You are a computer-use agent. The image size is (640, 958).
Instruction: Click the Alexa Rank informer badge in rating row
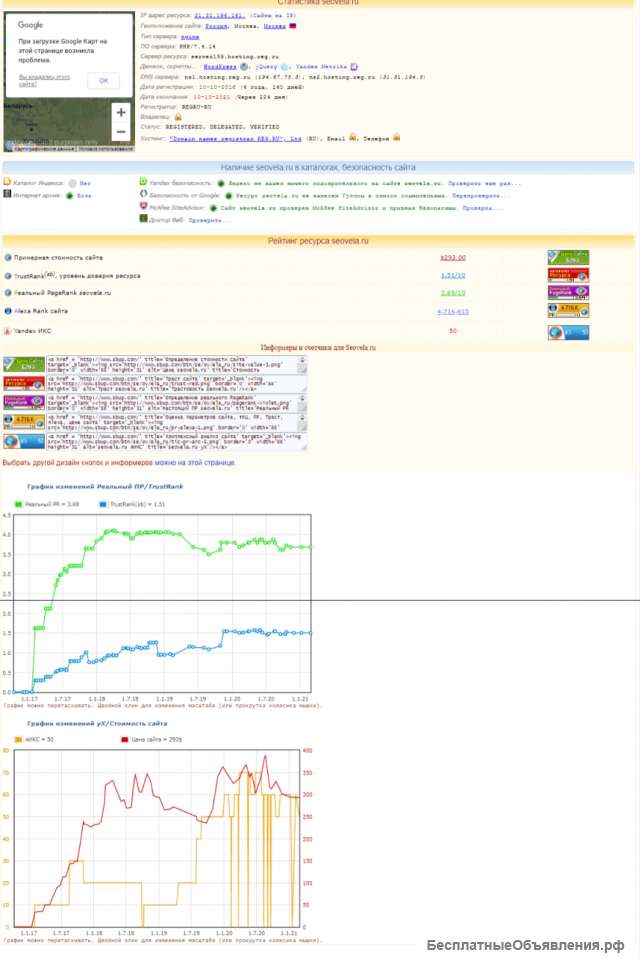pyautogui.click(x=567, y=311)
